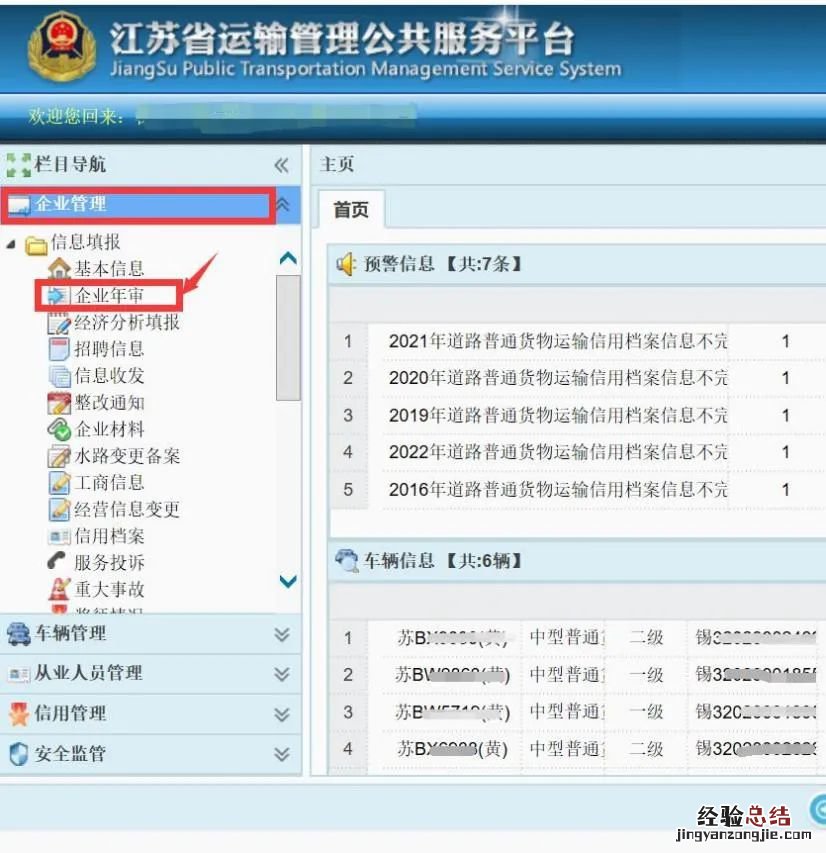This screenshot has height=853, width=826.
Task: Open 水路变更备案 in the tree
Action: click(127, 456)
